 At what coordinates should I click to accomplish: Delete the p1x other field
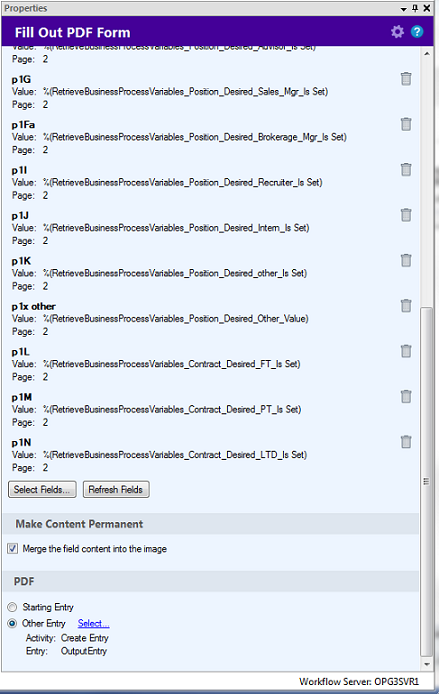click(x=406, y=306)
